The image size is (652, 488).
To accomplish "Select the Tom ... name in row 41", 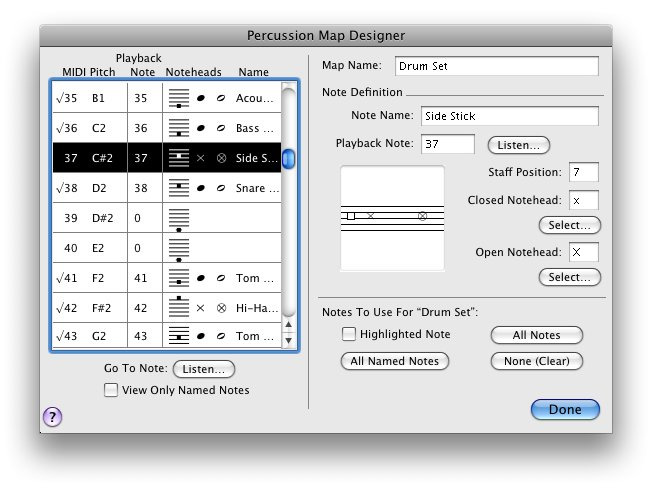I will (255, 278).
